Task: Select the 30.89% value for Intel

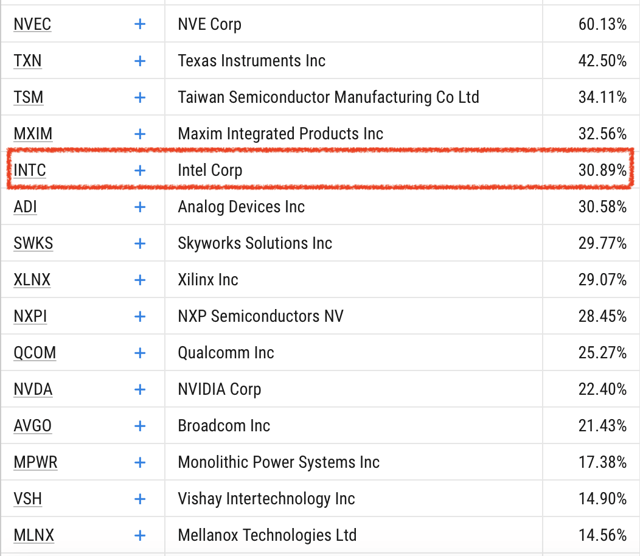Action: [x=602, y=170]
